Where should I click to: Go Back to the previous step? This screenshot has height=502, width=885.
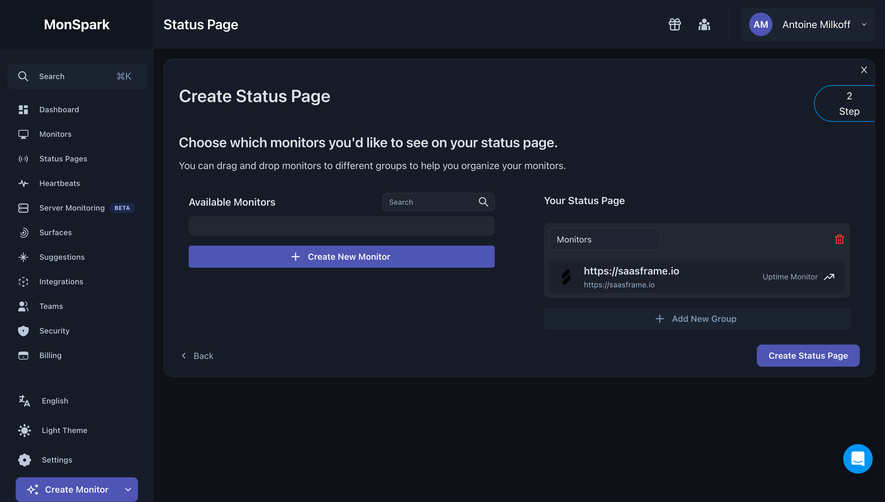(197, 356)
